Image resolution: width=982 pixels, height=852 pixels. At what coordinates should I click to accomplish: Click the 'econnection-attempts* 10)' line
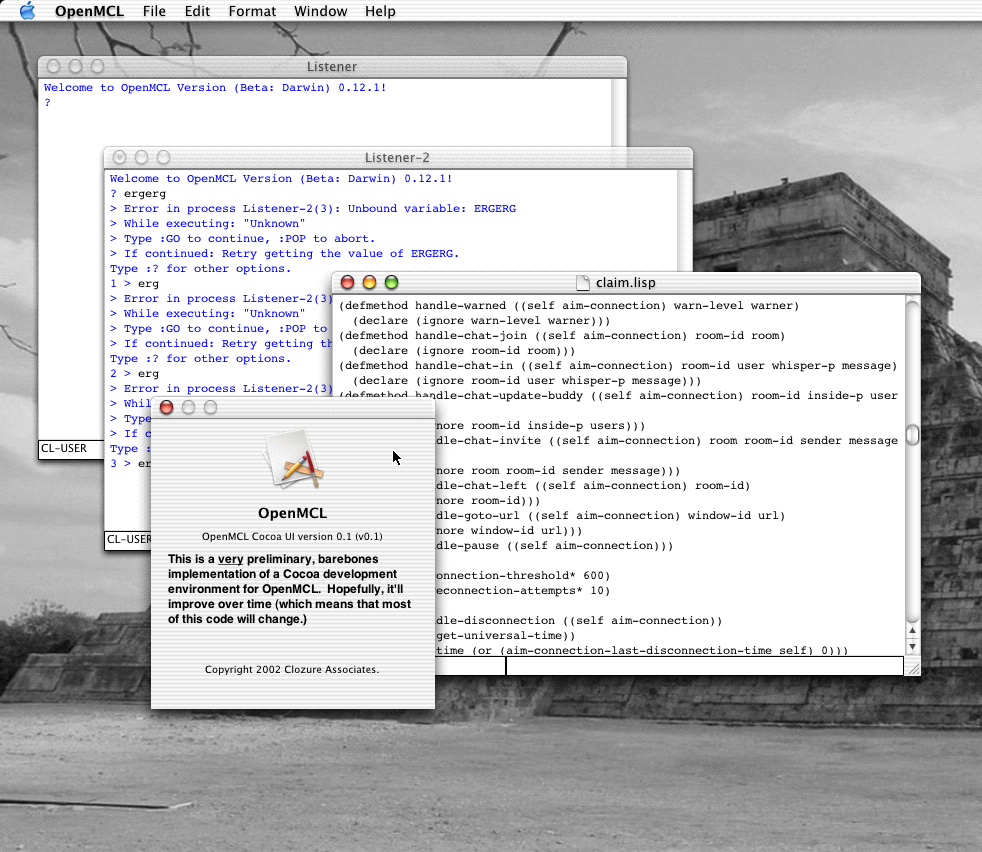[523, 591]
